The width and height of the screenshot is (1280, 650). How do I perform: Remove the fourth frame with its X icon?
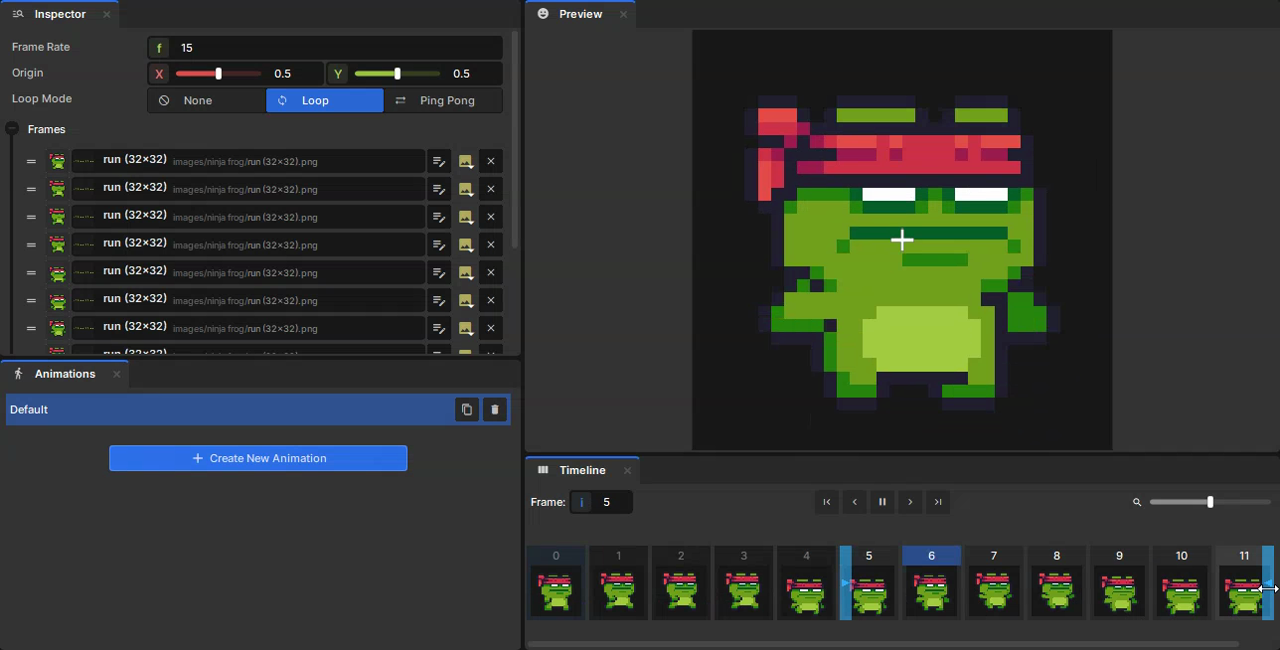[x=491, y=245]
